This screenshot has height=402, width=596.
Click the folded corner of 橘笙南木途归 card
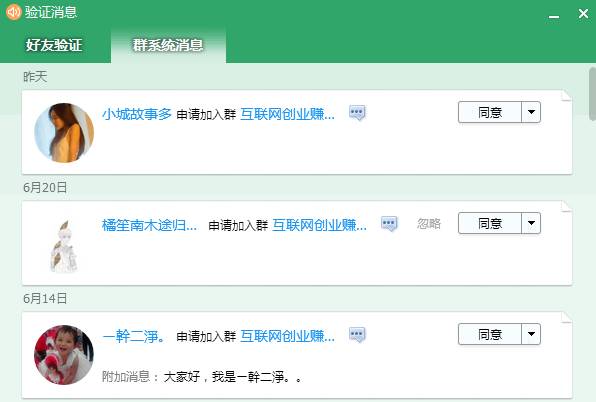[566, 206]
